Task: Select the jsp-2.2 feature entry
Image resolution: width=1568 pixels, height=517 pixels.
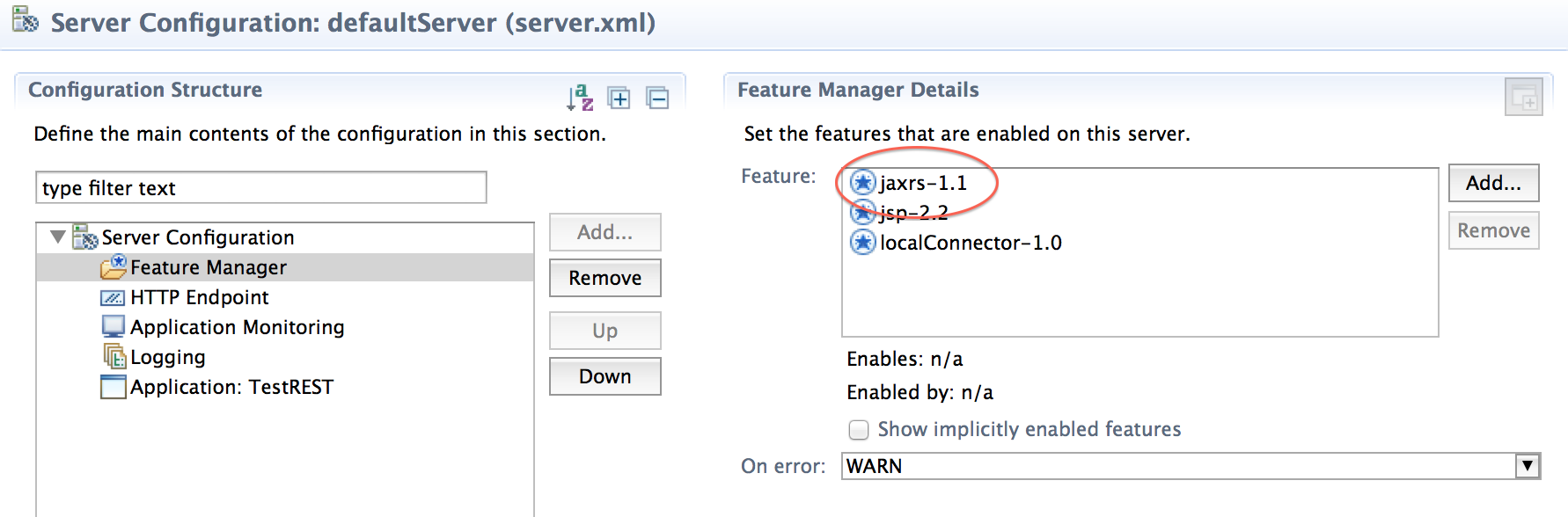Action: tap(899, 213)
